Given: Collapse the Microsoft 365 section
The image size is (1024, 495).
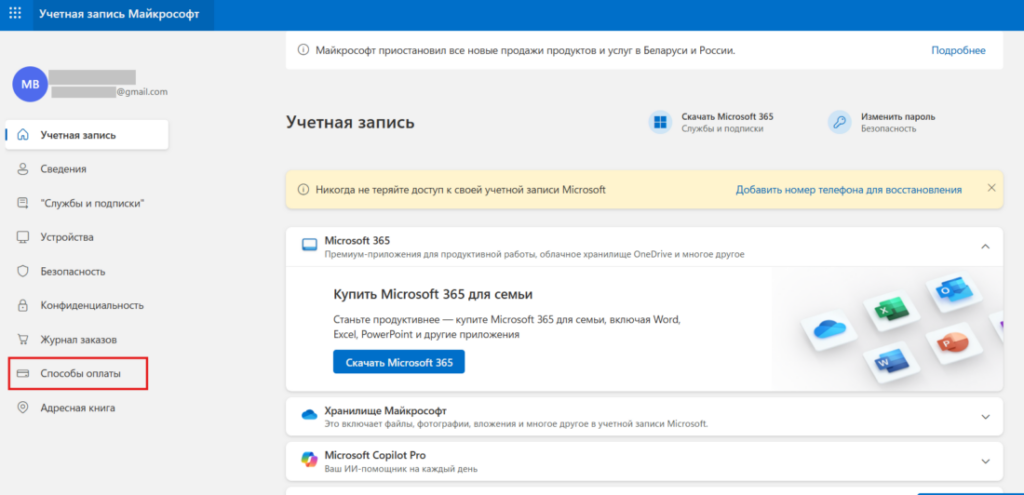Looking at the screenshot, I should point(985,246).
